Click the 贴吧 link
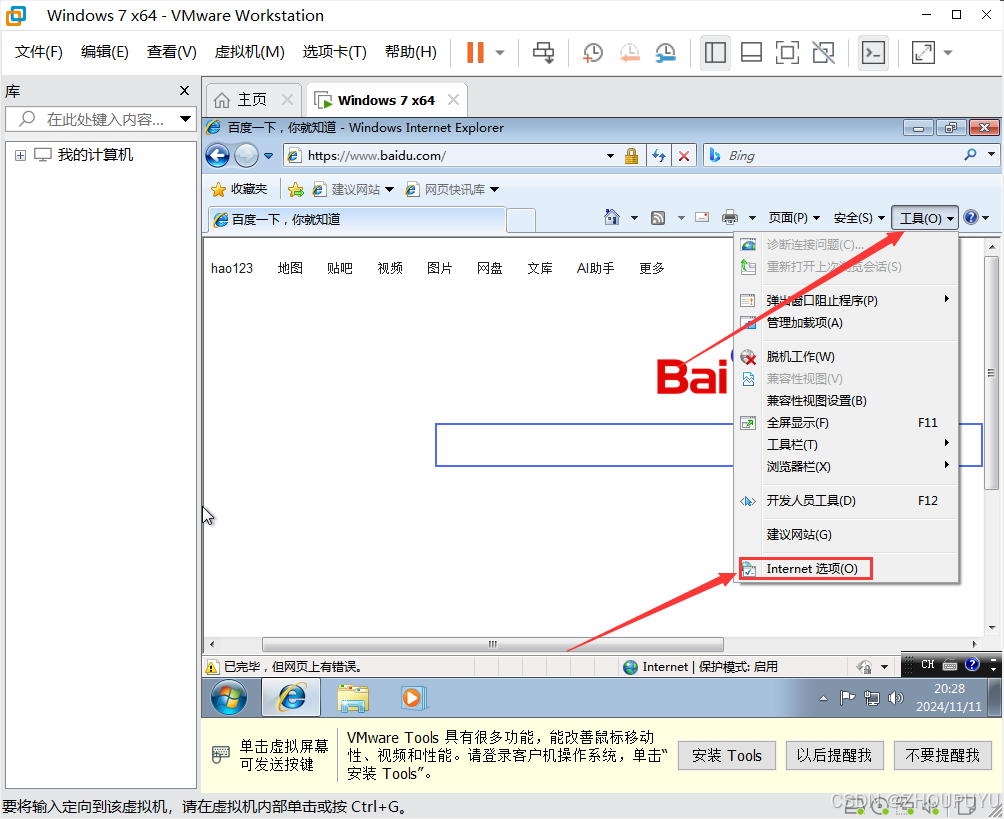The image size is (1004, 819). pyautogui.click(x=339, y=268)
